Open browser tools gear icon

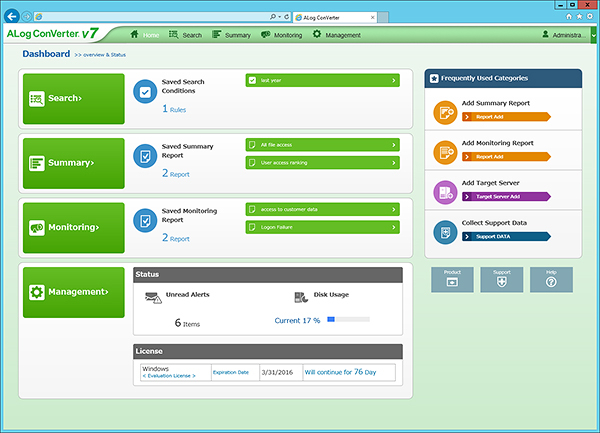(590, 16)
